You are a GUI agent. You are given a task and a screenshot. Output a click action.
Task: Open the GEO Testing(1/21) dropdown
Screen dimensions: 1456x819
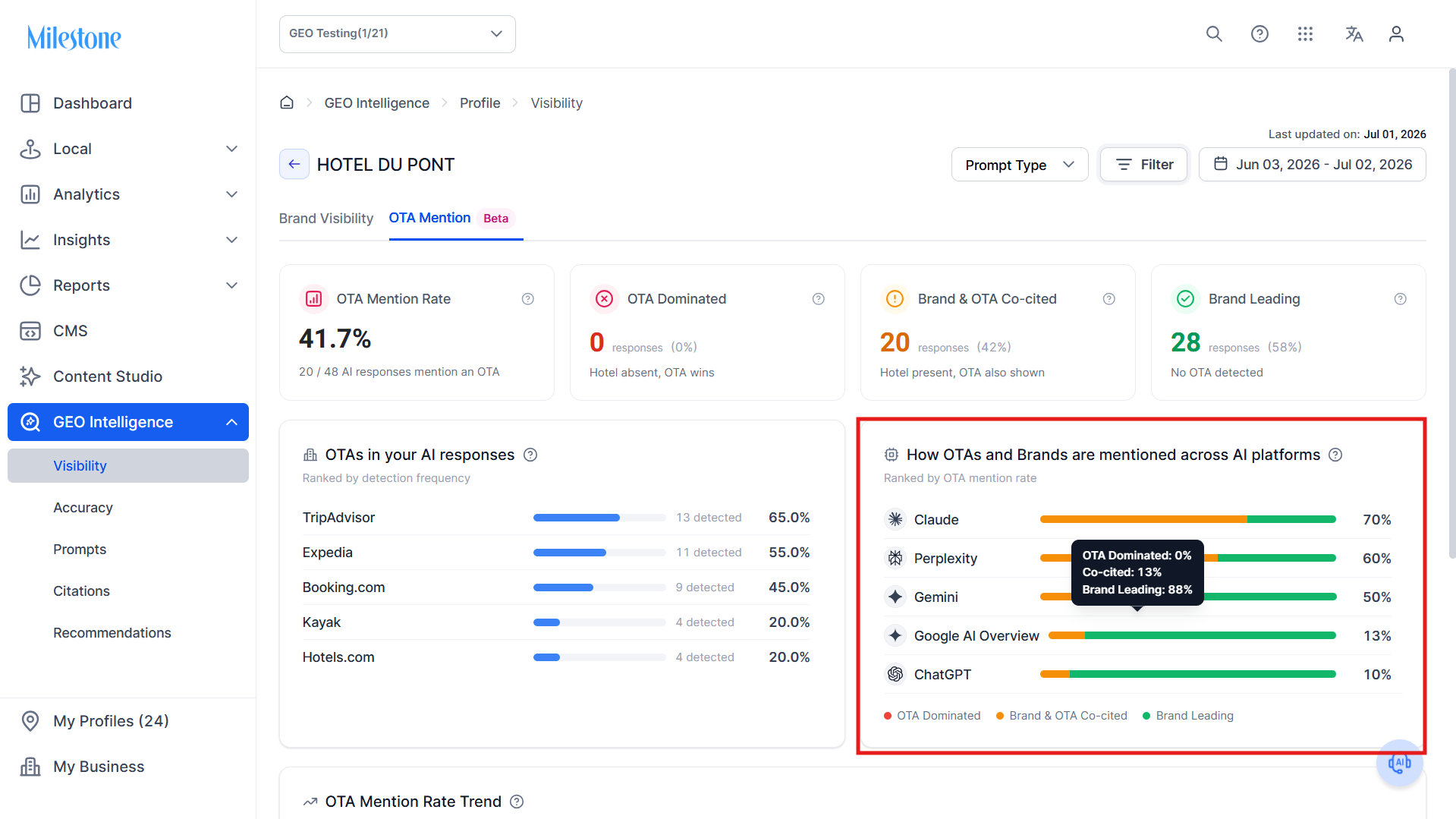[398, 34]
